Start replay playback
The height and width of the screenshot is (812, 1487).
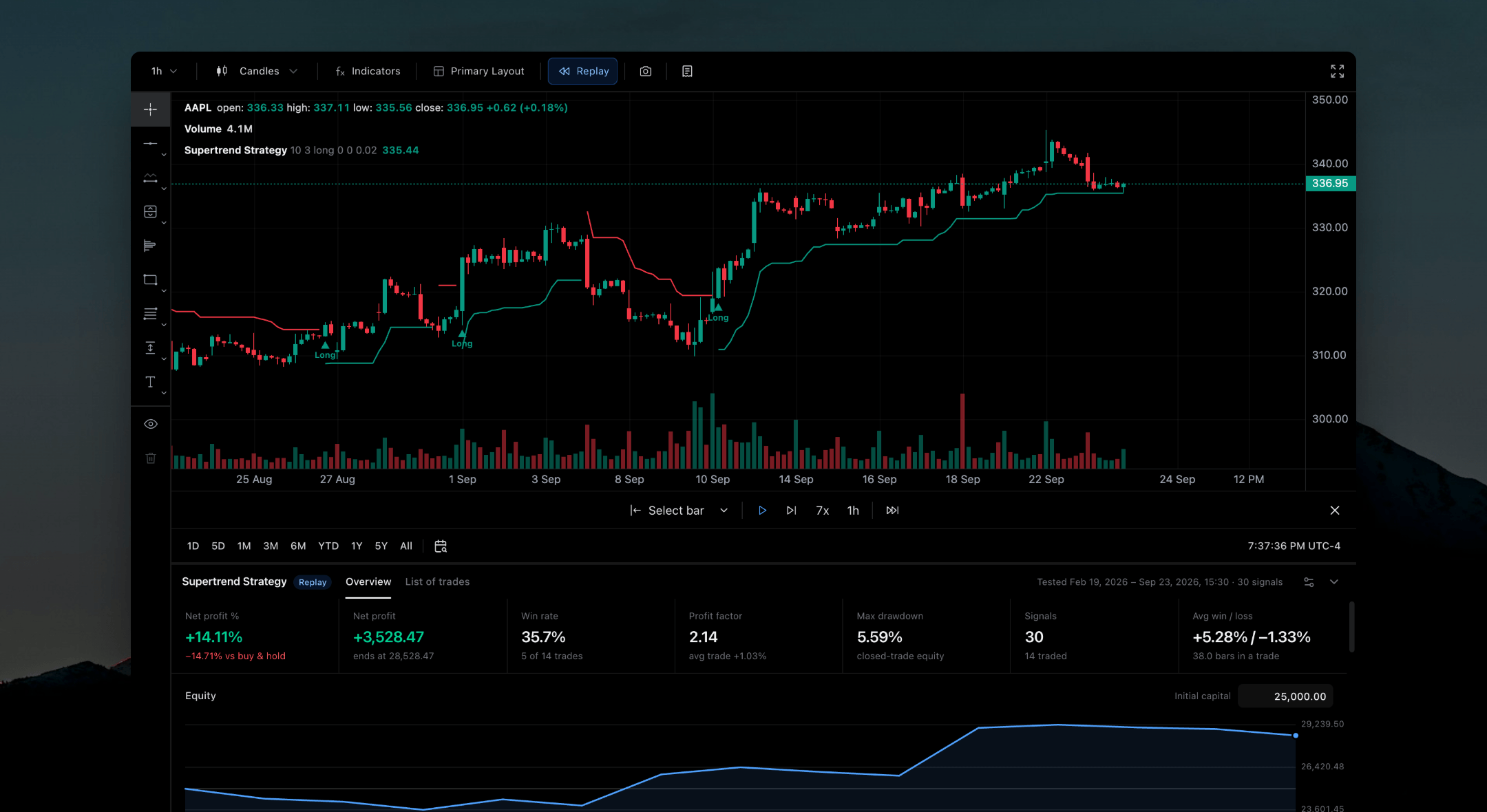pos(762,511)
